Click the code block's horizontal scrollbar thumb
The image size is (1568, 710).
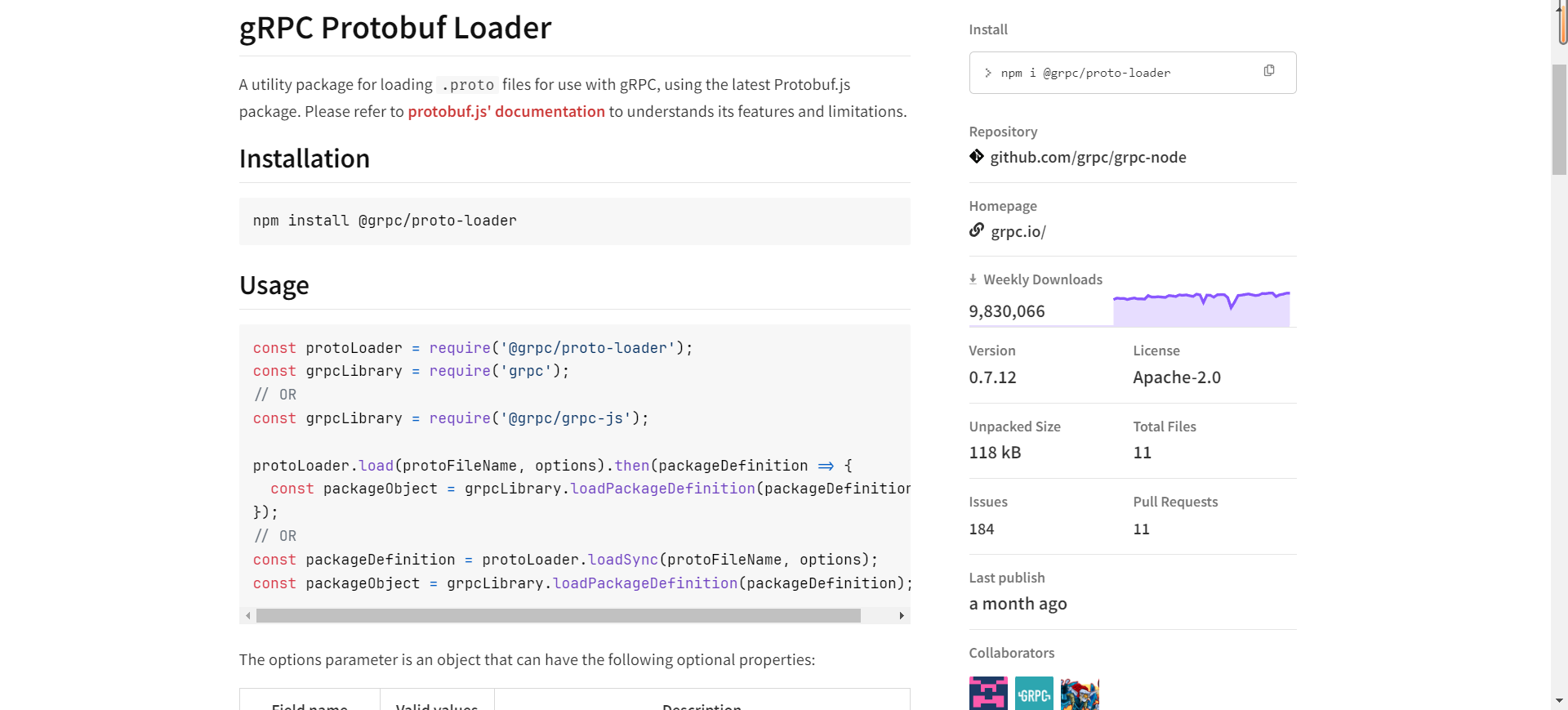(558, 616)
